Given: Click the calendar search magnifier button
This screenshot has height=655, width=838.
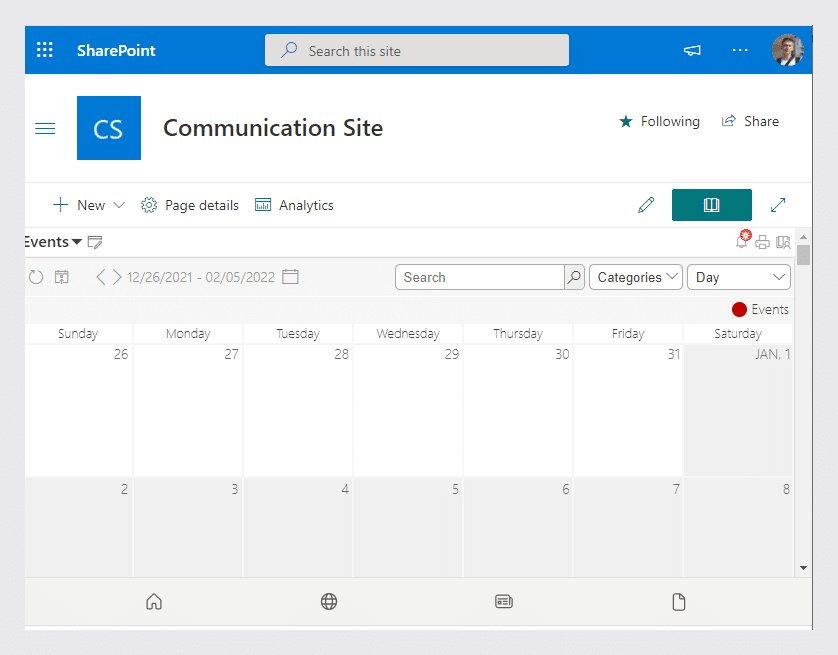Looking at the screenshot, I should [x=574, y=277].
